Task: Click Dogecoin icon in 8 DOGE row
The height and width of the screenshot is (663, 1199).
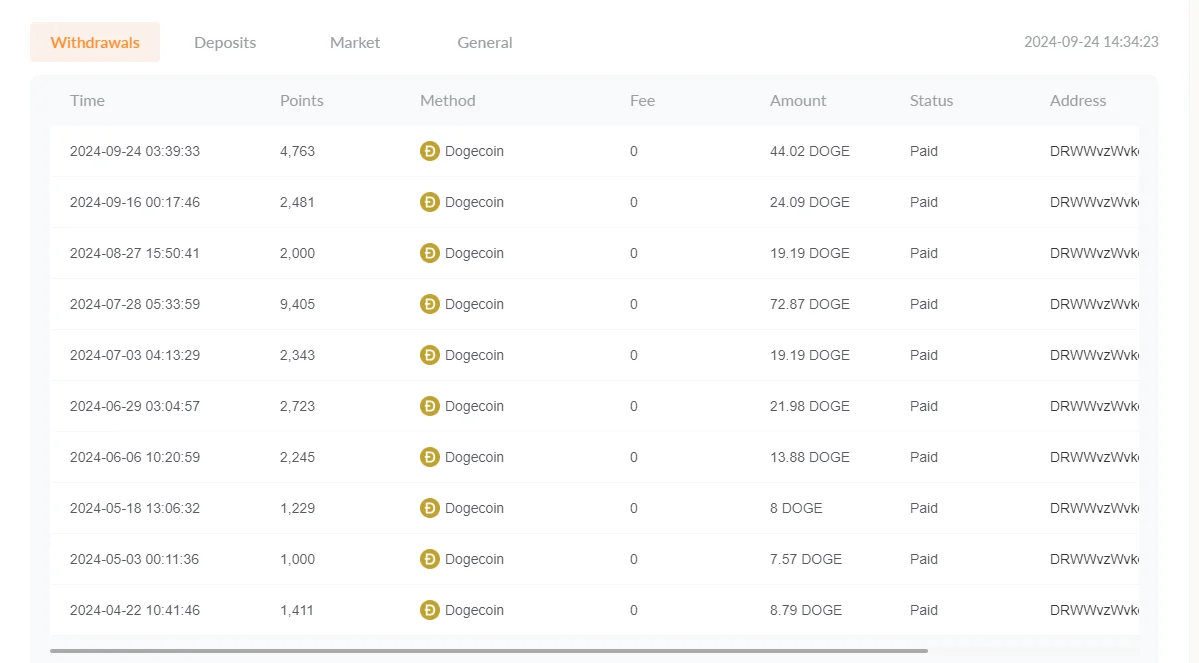Action: [430, 508]
